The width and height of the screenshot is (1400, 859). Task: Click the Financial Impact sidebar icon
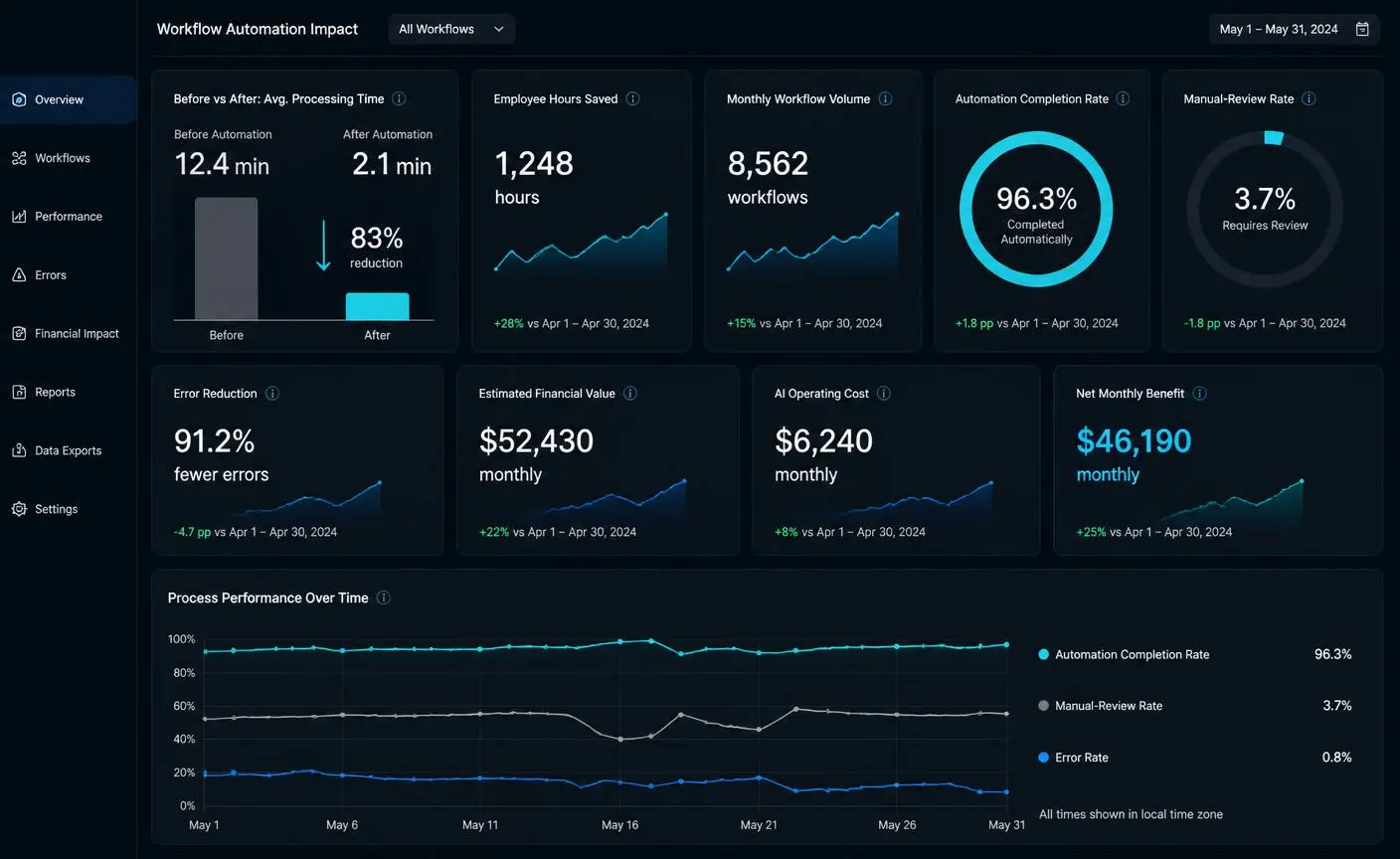pyautogui.click(x=19, y=334)
